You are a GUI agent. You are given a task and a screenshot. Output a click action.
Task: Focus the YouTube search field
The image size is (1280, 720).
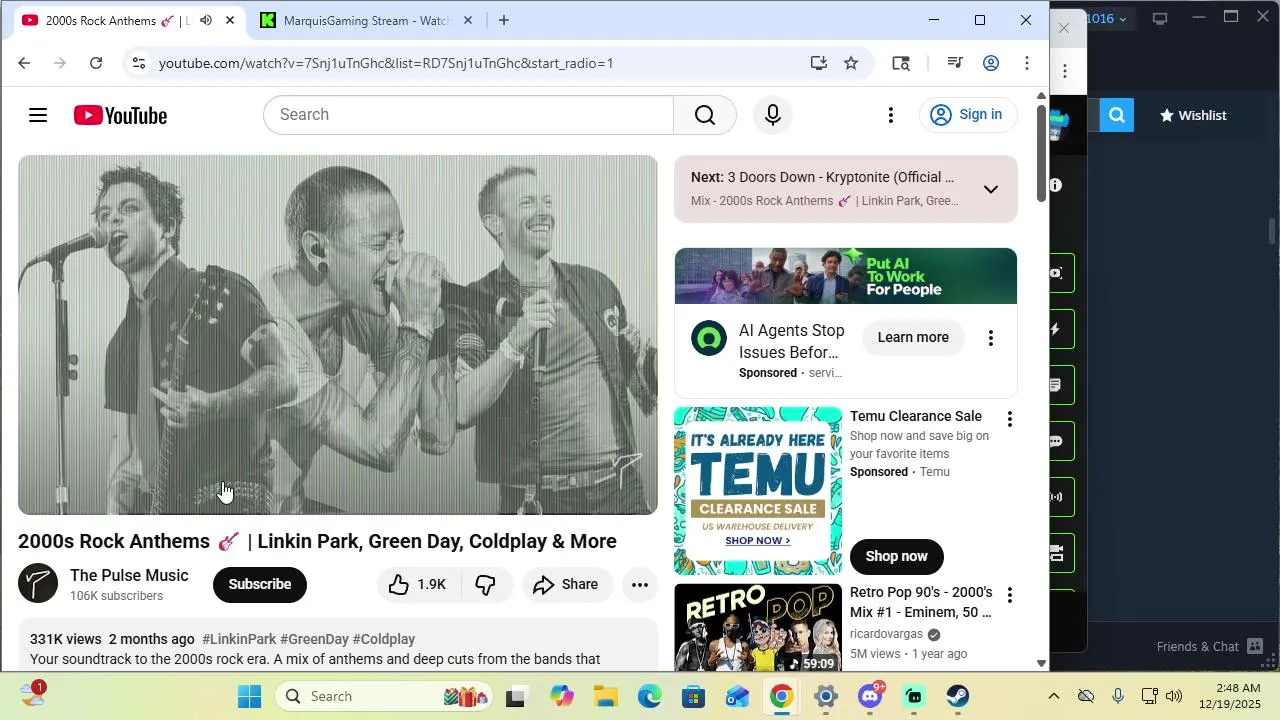pos(468,115)
